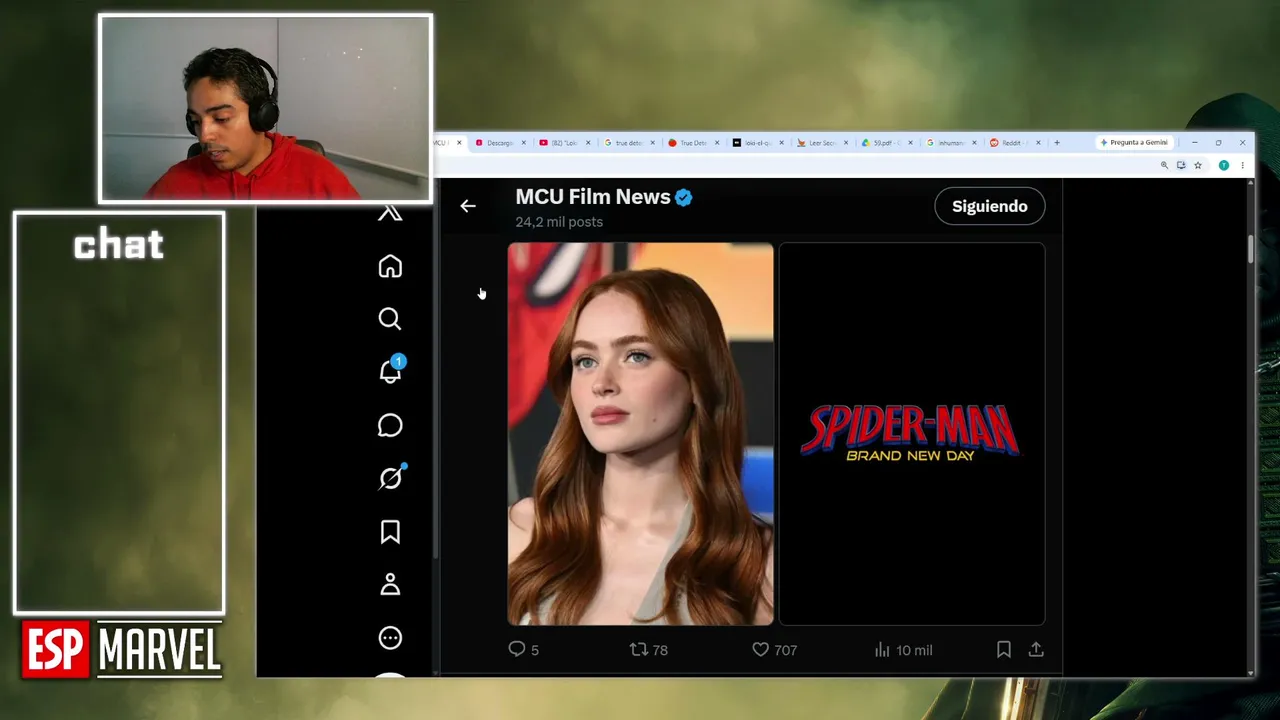Click the MCU Film News verified badge
1280x720 pixels.
[x=684, y=198]
